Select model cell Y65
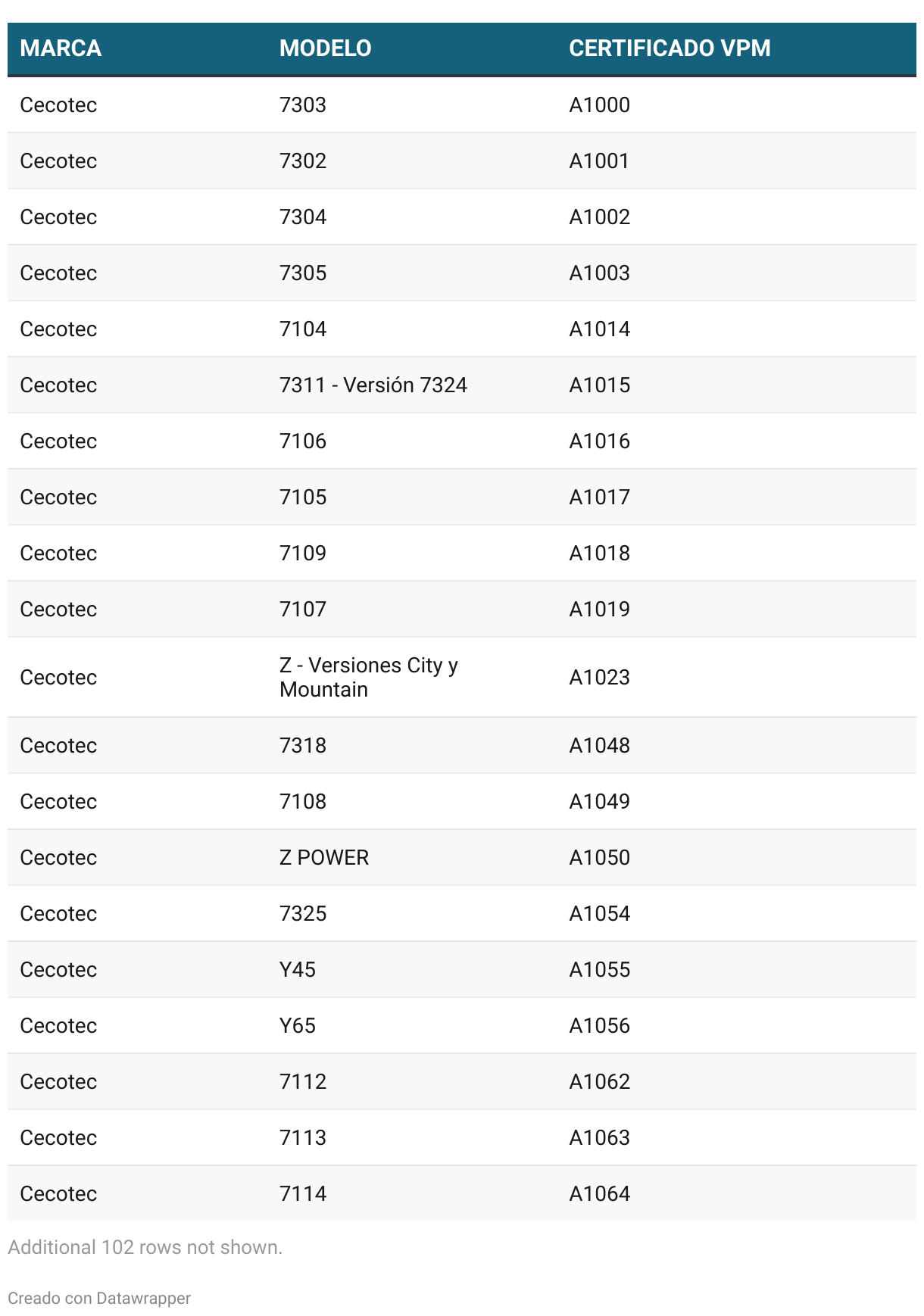Image resolution: width=924 pixels, height=1316 pixels. (297, 1025)
